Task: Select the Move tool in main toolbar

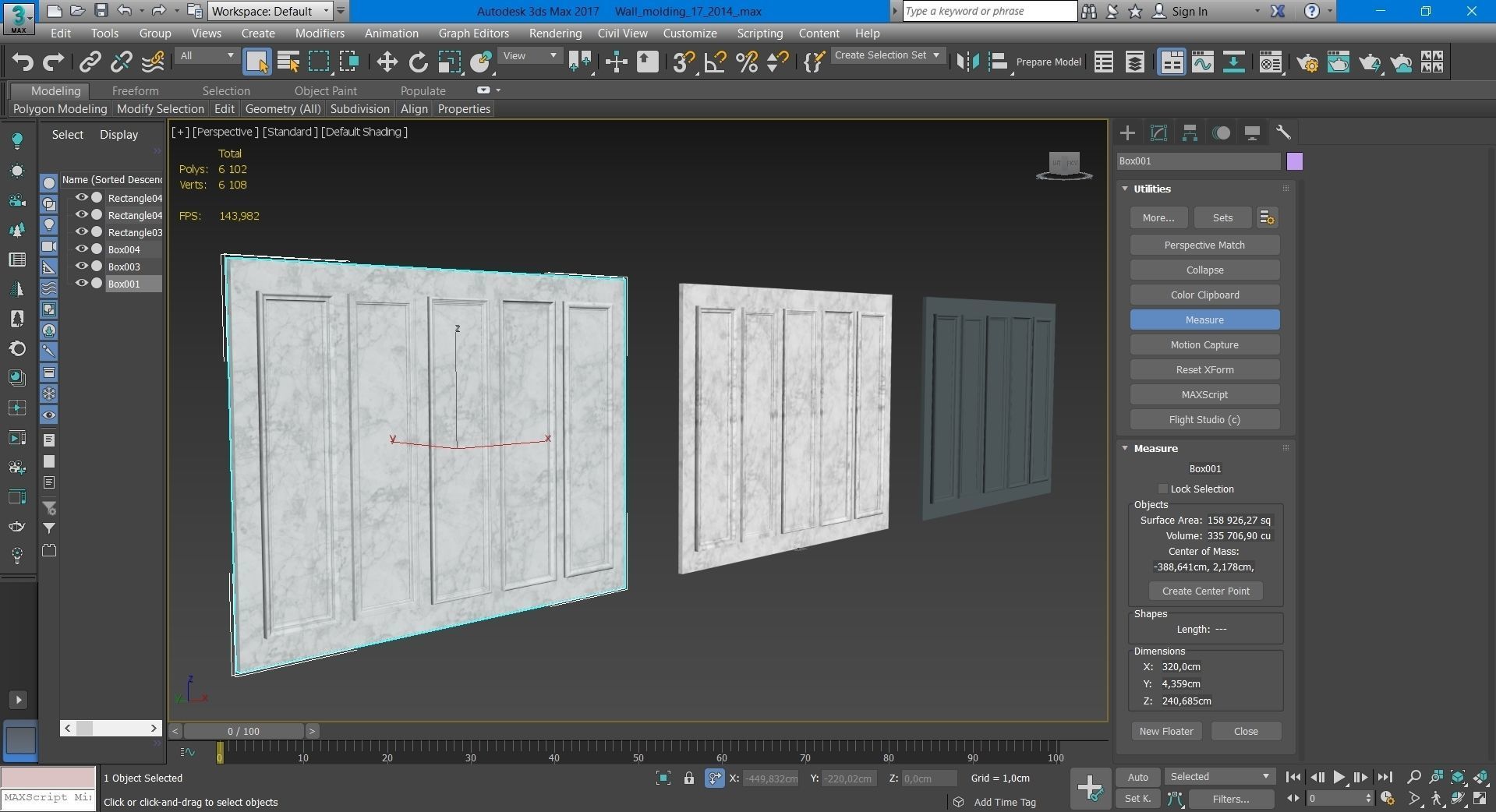Action: pos(387,62)
